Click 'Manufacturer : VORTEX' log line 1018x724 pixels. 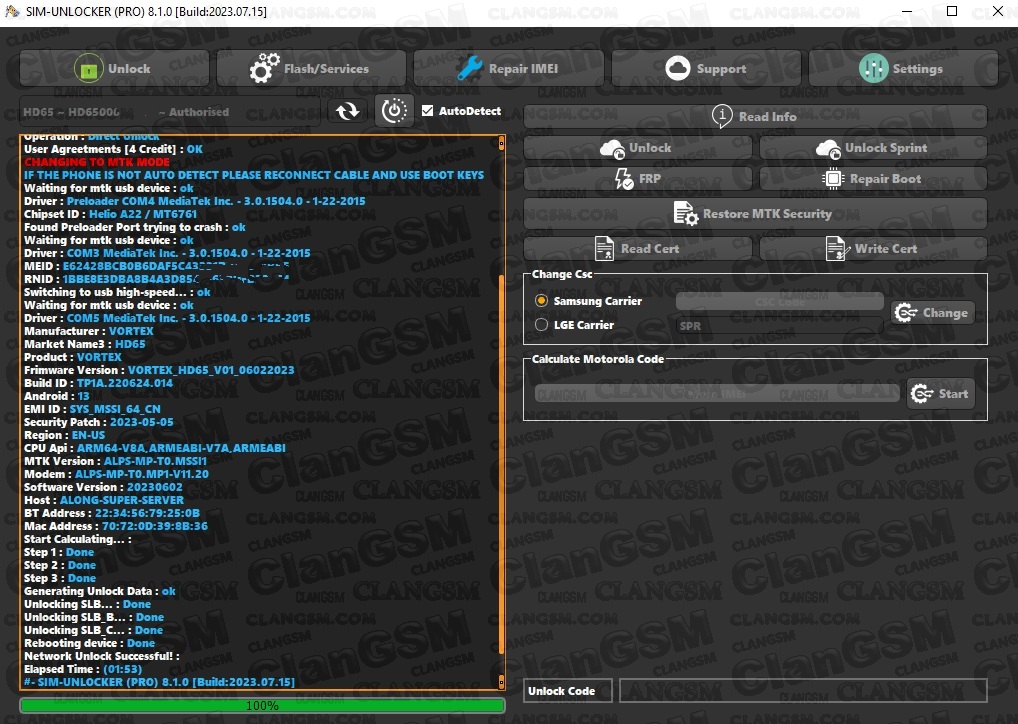tap(88, 331)
